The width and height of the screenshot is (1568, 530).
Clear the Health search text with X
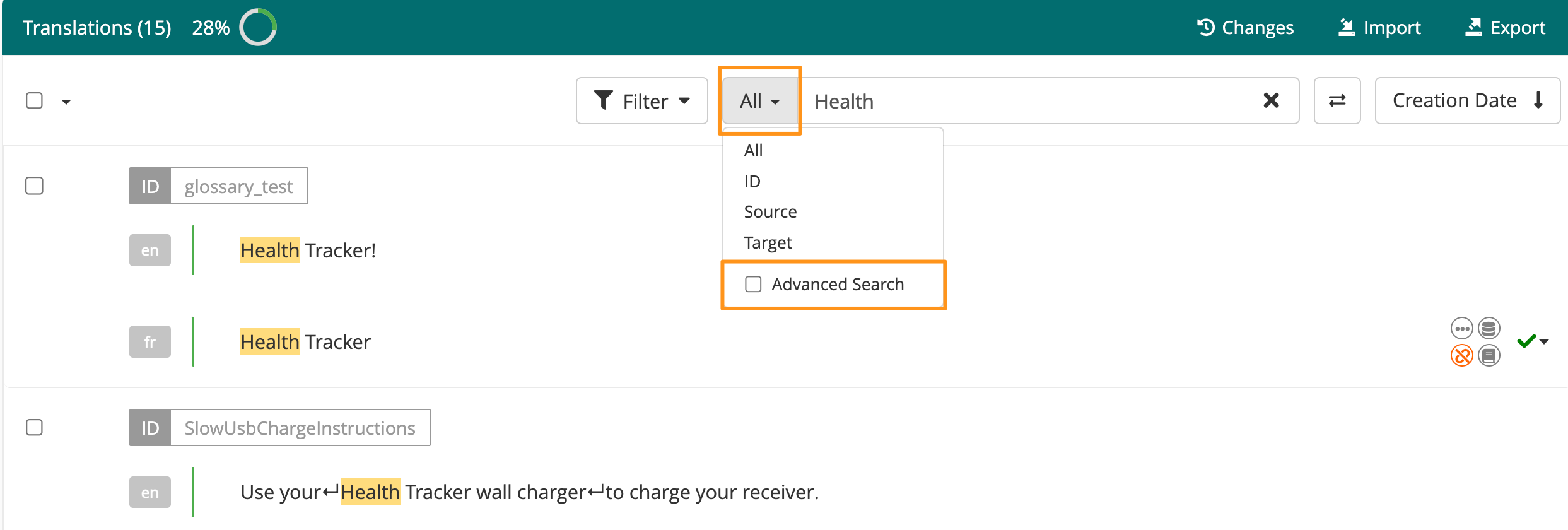(1271, 100)
